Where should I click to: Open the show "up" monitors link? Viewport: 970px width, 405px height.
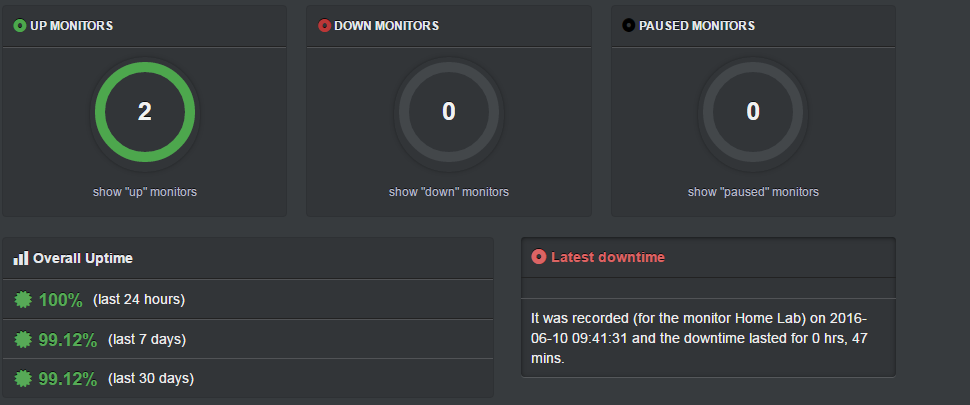point(145,192)
